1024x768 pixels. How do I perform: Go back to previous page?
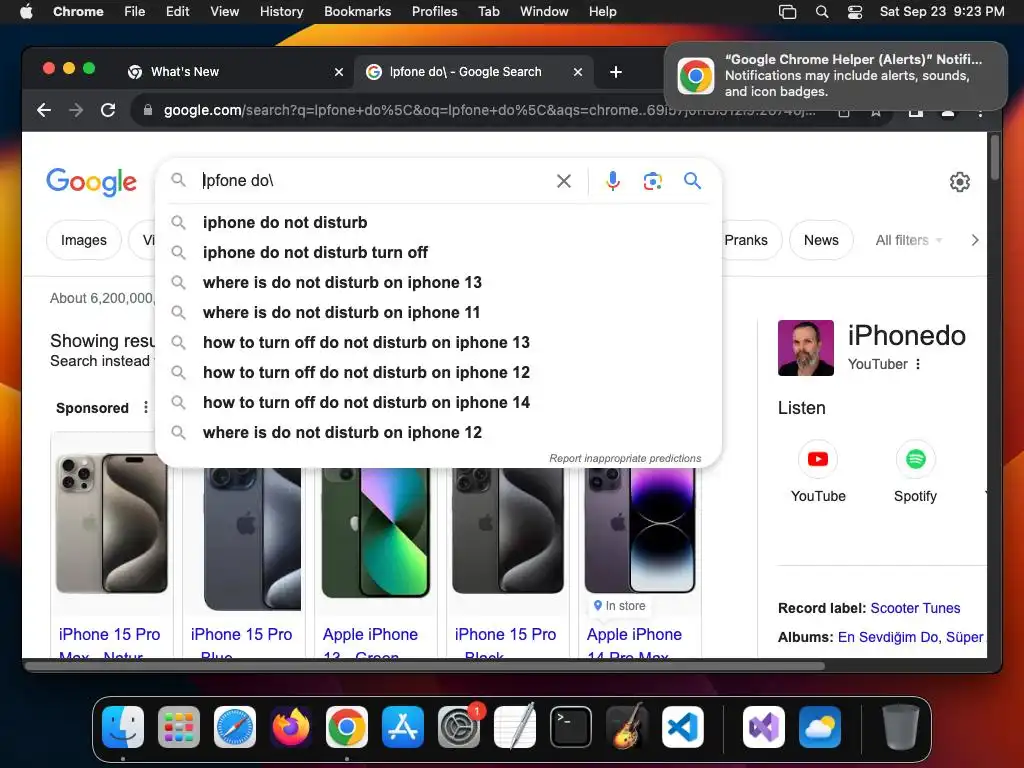click(x=44, y=110)
